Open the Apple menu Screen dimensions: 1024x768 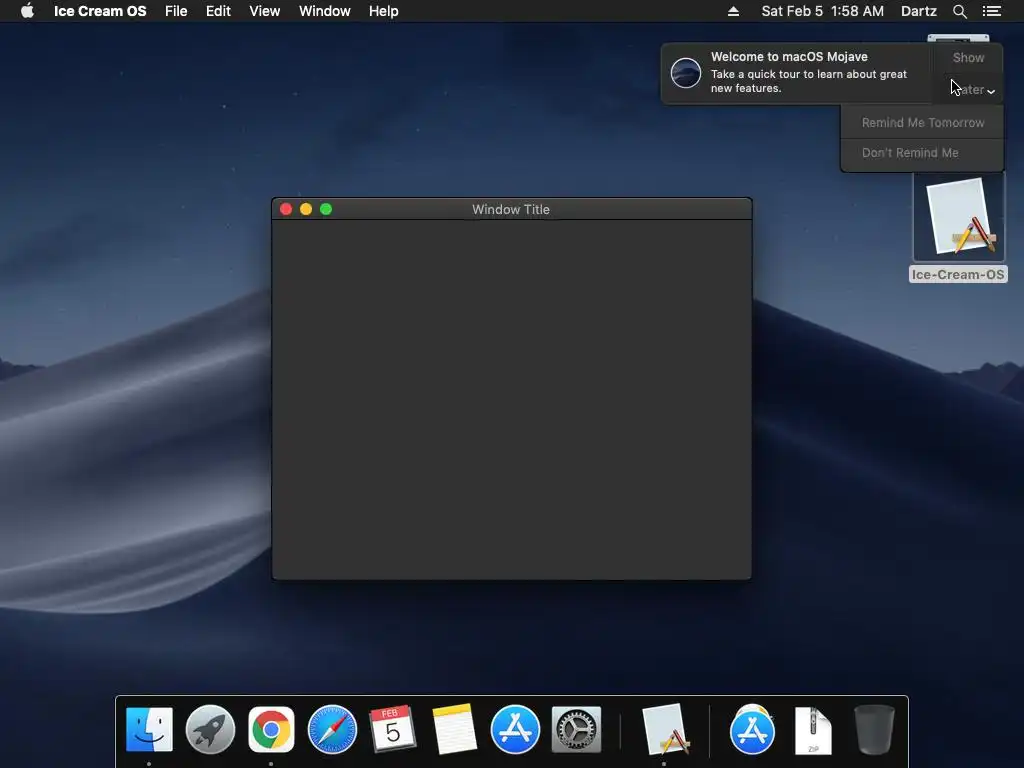(x=27, y=11)
